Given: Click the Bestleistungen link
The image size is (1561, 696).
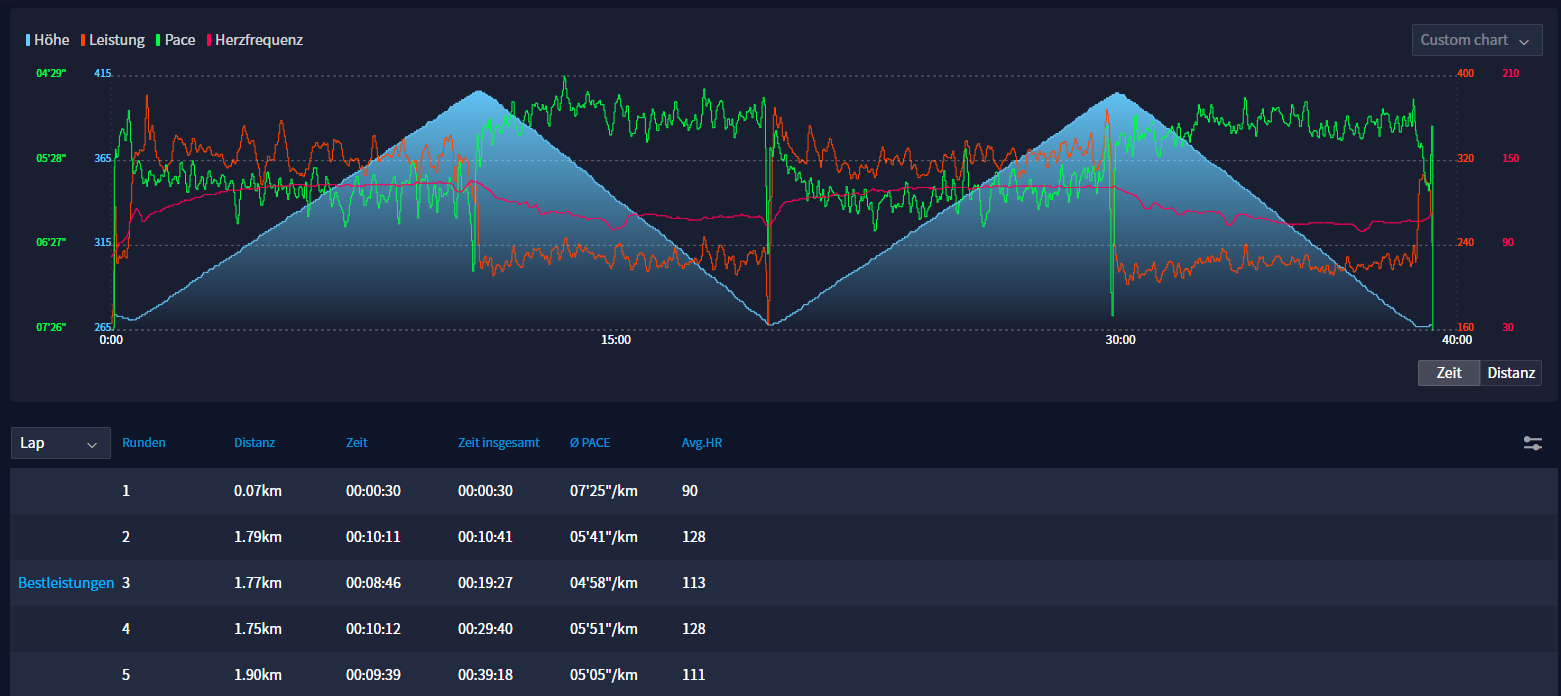Looking at the screenshot, I should point(65,583).
